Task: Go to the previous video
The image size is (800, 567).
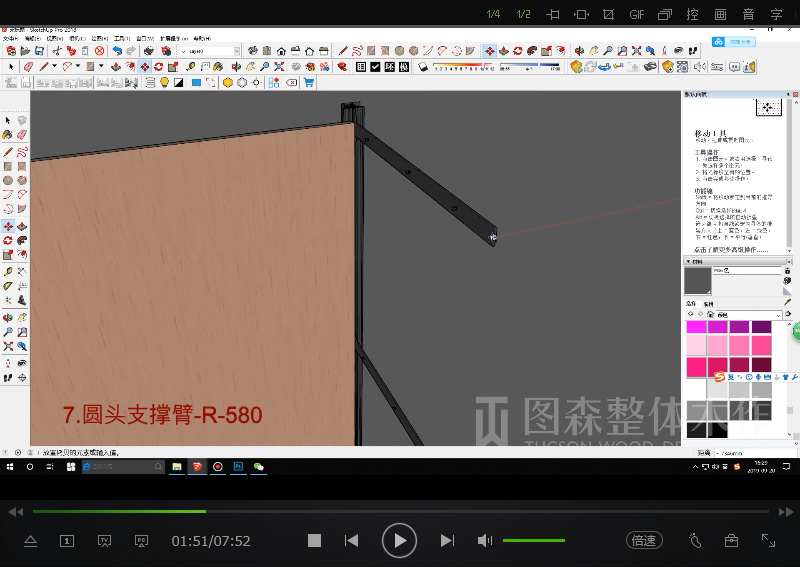Action: click(x=351, y=540)
